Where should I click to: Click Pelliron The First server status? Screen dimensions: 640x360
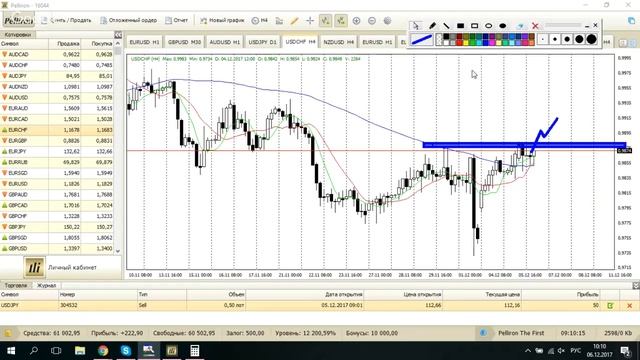coord(521,333)
